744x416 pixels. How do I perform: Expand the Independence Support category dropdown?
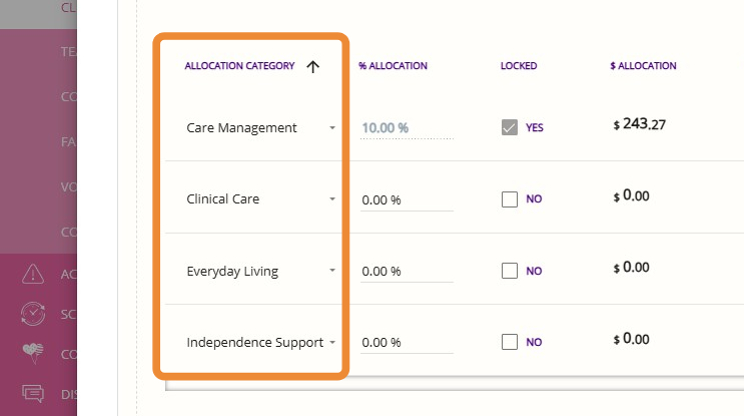(332, 342)
